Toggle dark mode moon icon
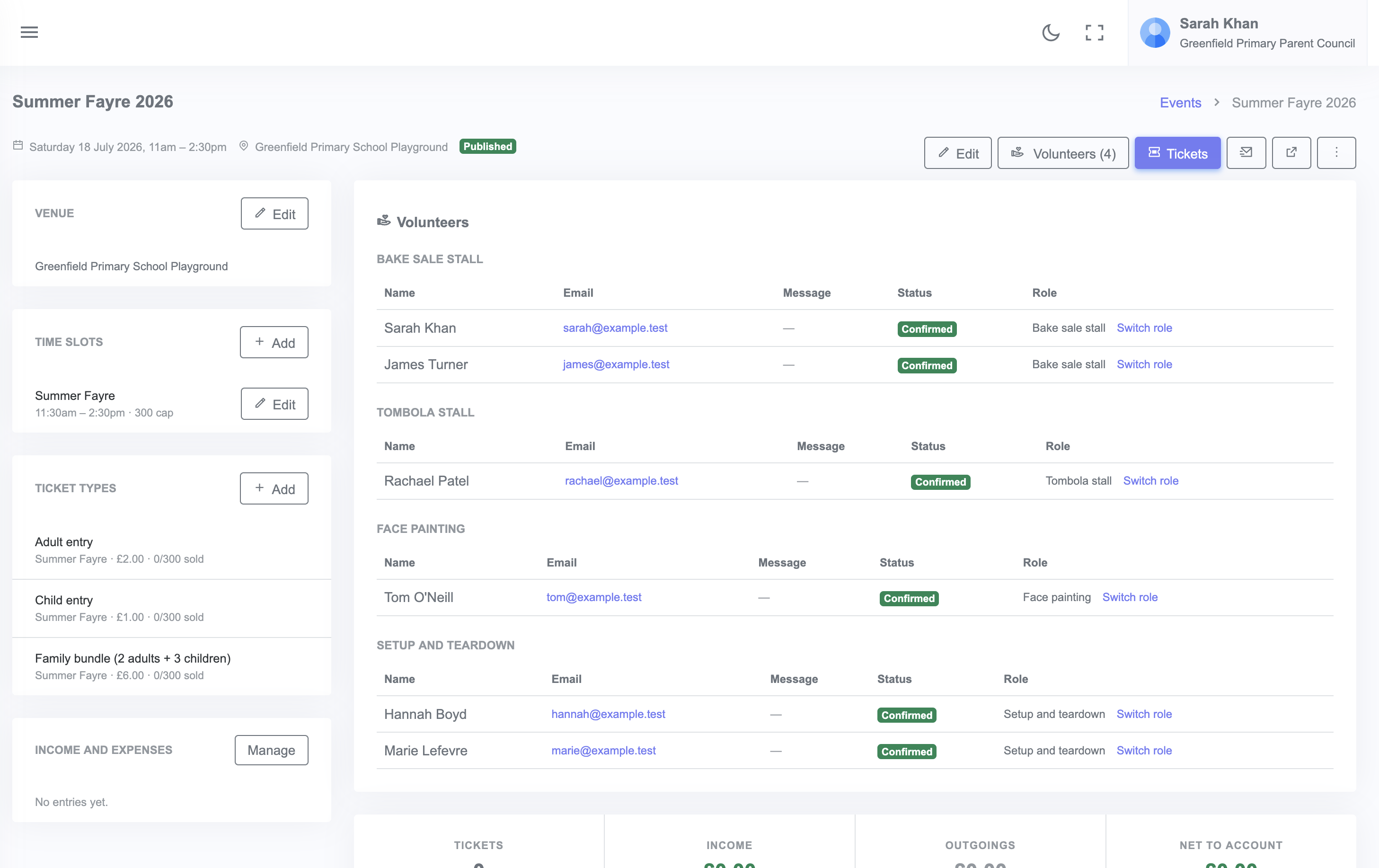Viewport: 1379px width, 868px height. click(x=1050, y=32)
